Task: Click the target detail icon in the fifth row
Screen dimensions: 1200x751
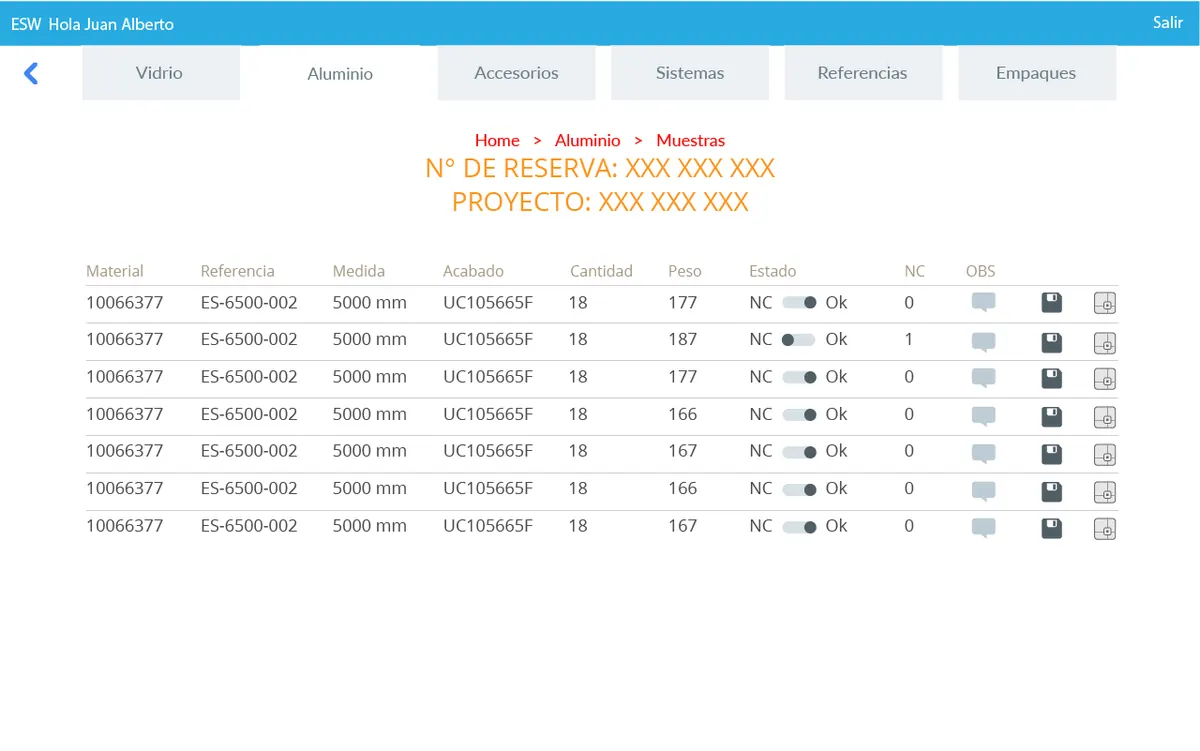Action: pyautogui.click(x=1105, y=455)
